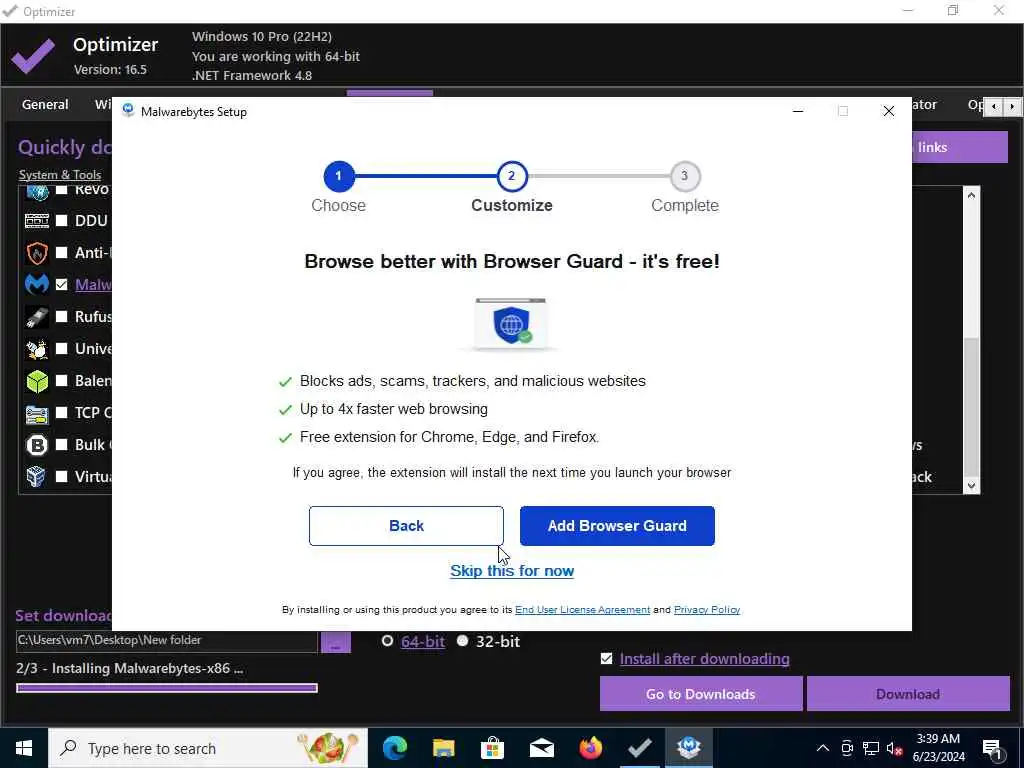This screenshot has height=768, width=1024.
Task: Click step 3 Complete in setup wizard
Action: tap(684, 176)
